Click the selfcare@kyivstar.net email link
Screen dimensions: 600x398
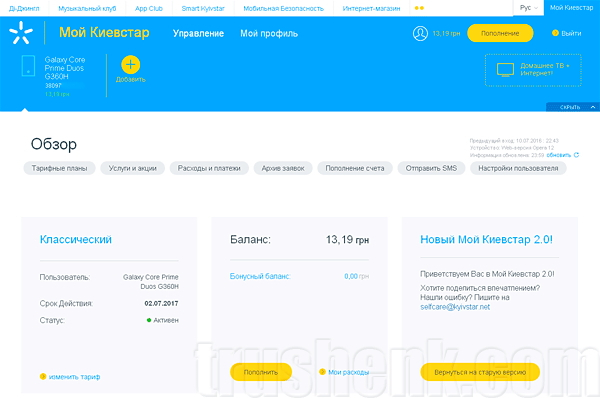pyautogui.click(x=455, y=307)
